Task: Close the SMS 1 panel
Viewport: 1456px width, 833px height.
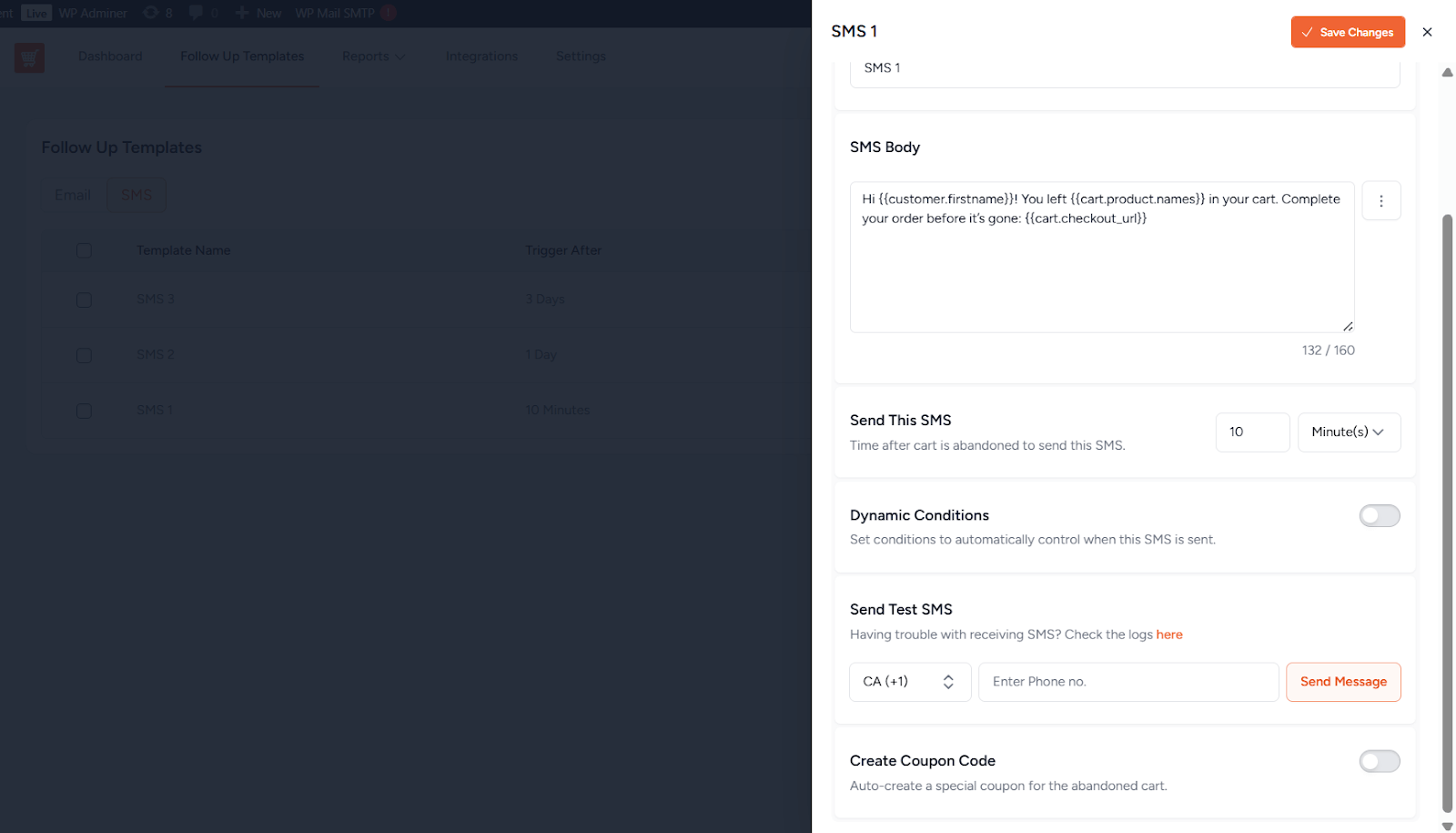Action: (1427, 32)
